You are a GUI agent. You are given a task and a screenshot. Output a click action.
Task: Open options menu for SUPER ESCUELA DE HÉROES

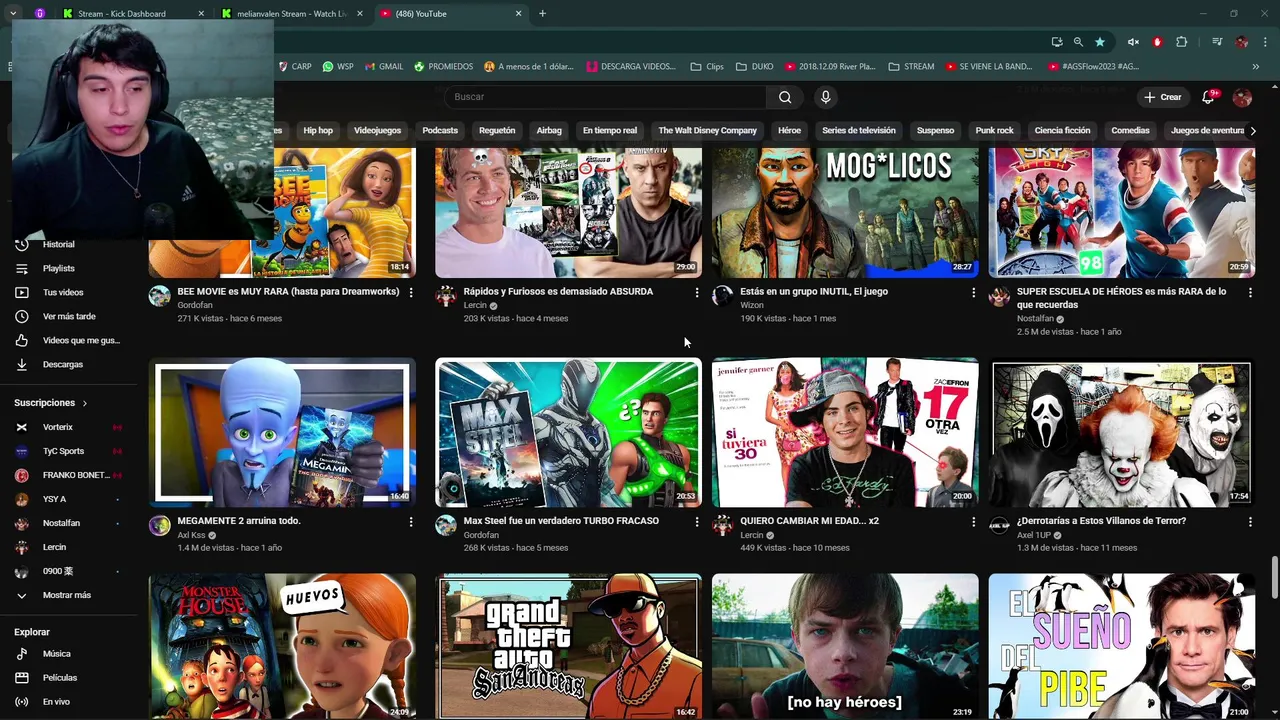coord(1250,292)
